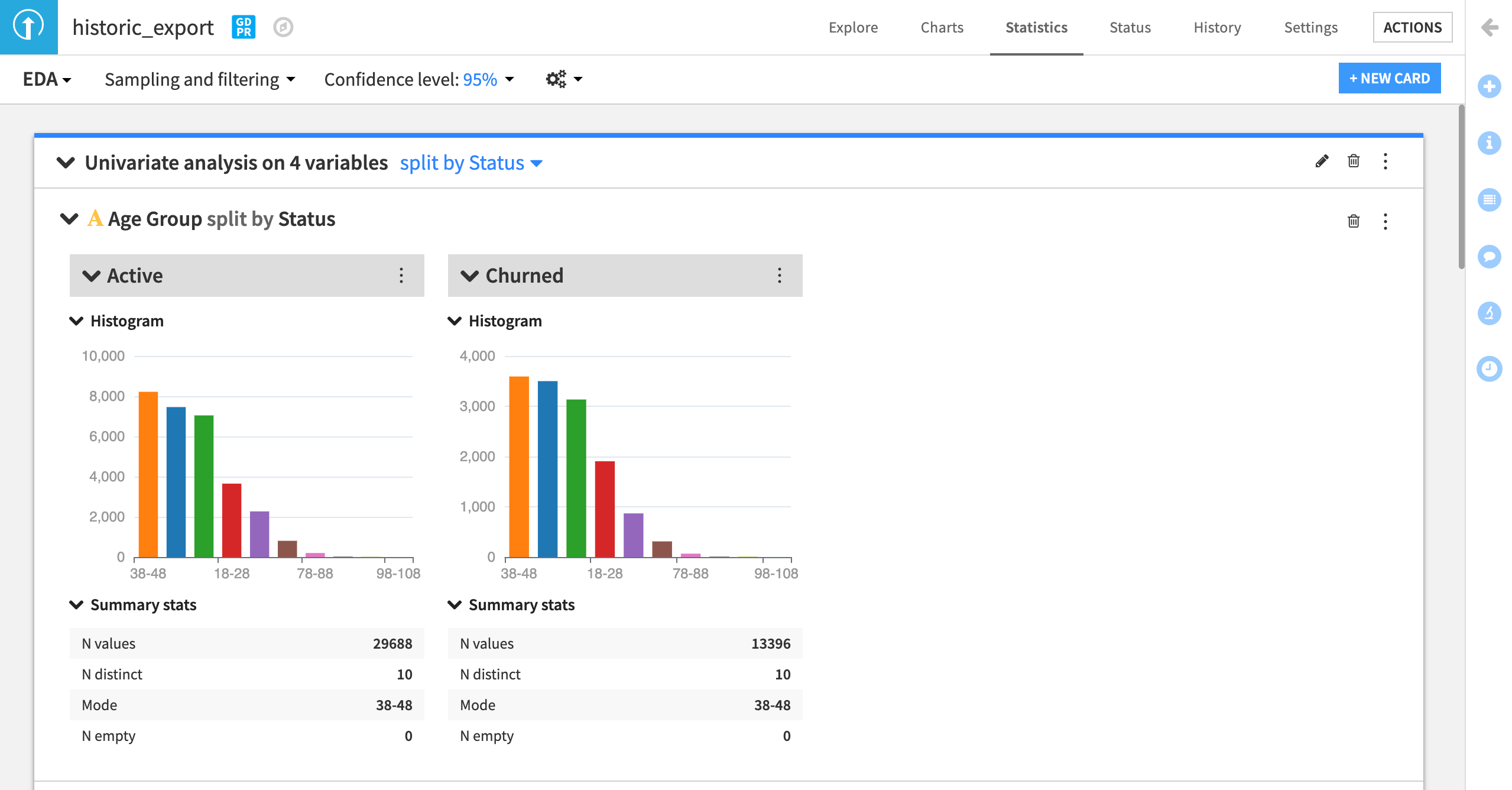Viewport: 1512px width, 790px height.
Task: Click the purple bar in Active histogram
Action: coord(259,534)
